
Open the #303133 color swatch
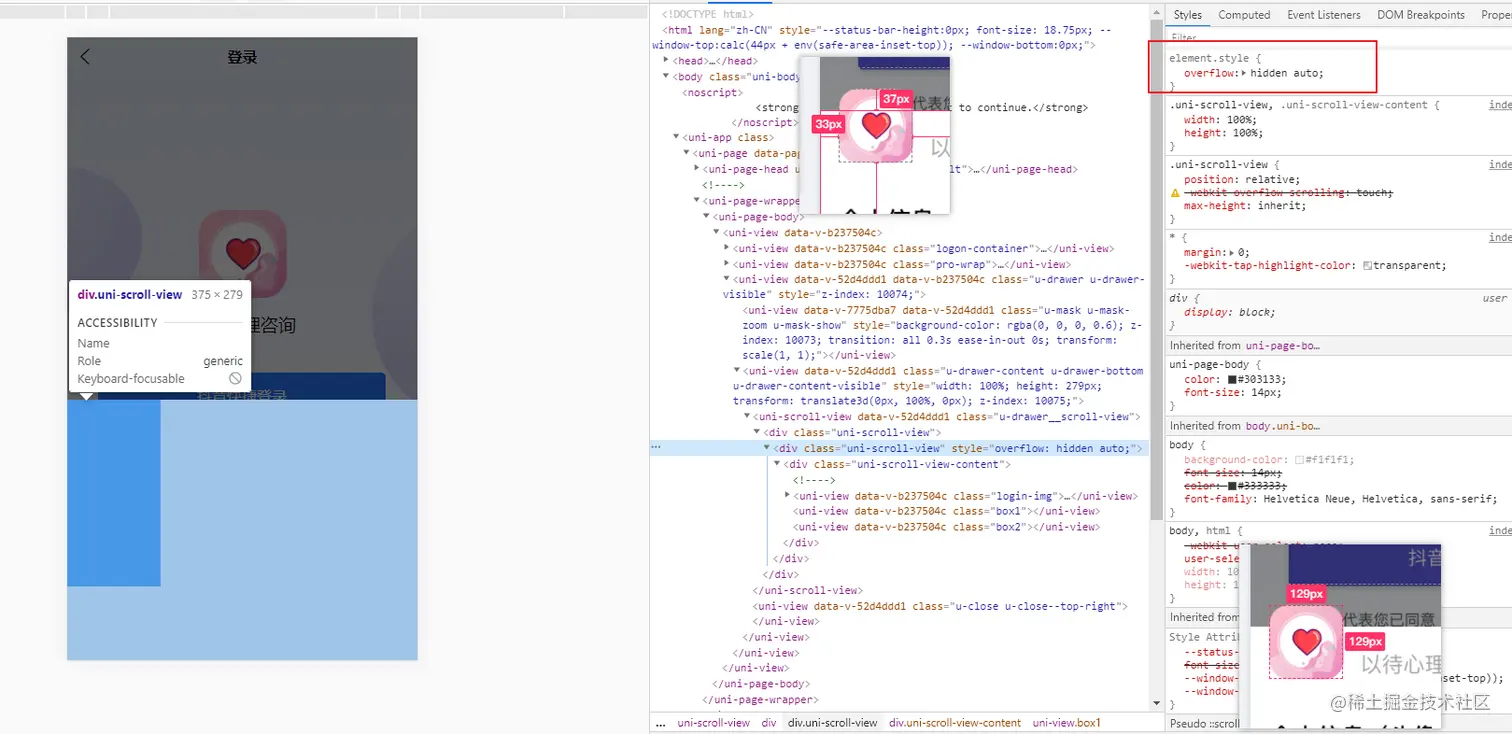point(1233,379)
